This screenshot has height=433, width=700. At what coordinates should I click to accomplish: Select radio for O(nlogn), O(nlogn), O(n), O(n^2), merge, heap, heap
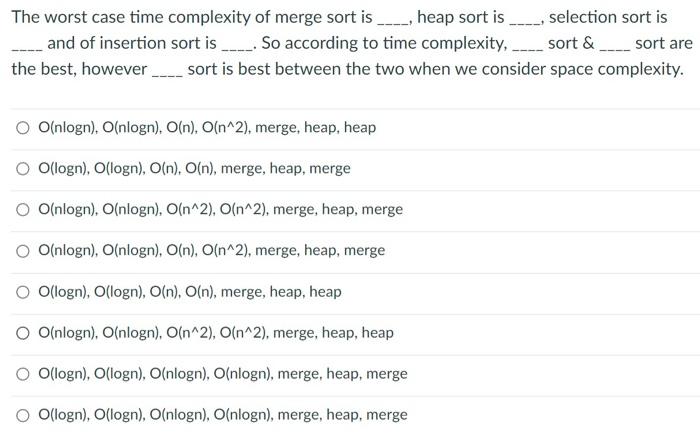pyautogui.click(x=23, y=128)
